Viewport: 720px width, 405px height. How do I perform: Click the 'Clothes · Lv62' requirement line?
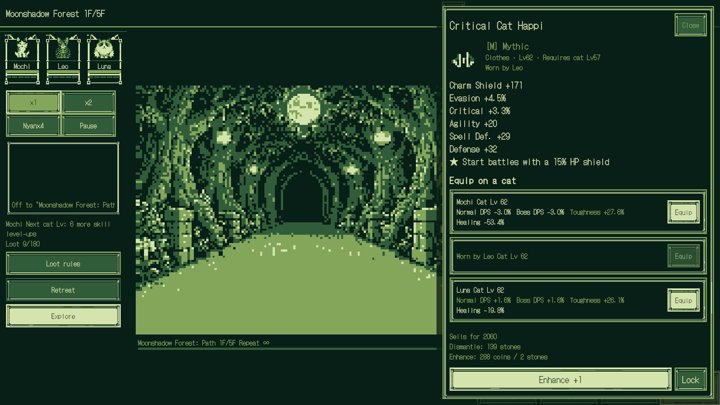click(x=543, y=58)
